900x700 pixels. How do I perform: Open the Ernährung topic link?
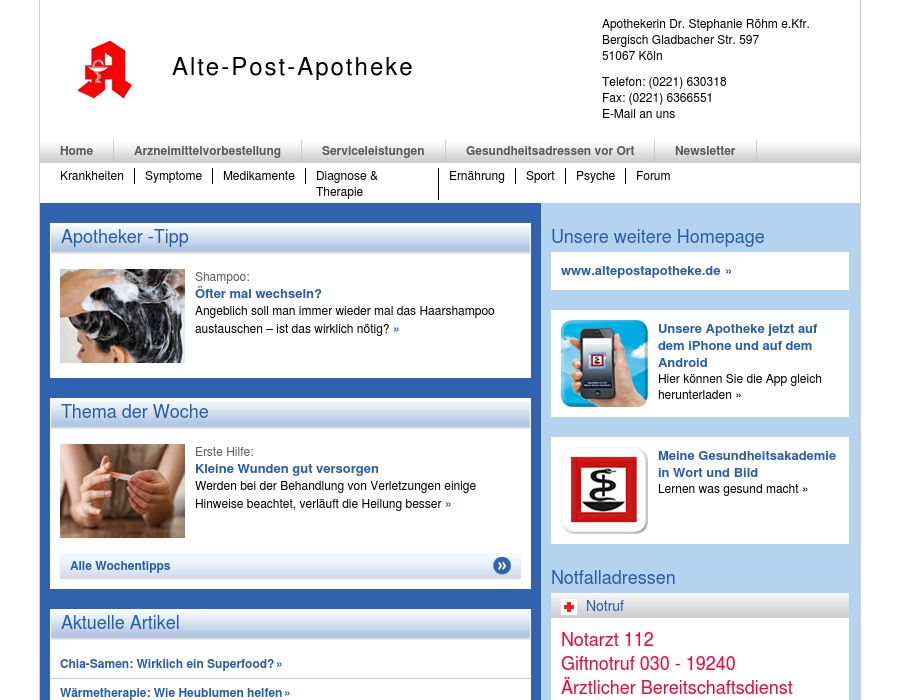tap(477, 176)
